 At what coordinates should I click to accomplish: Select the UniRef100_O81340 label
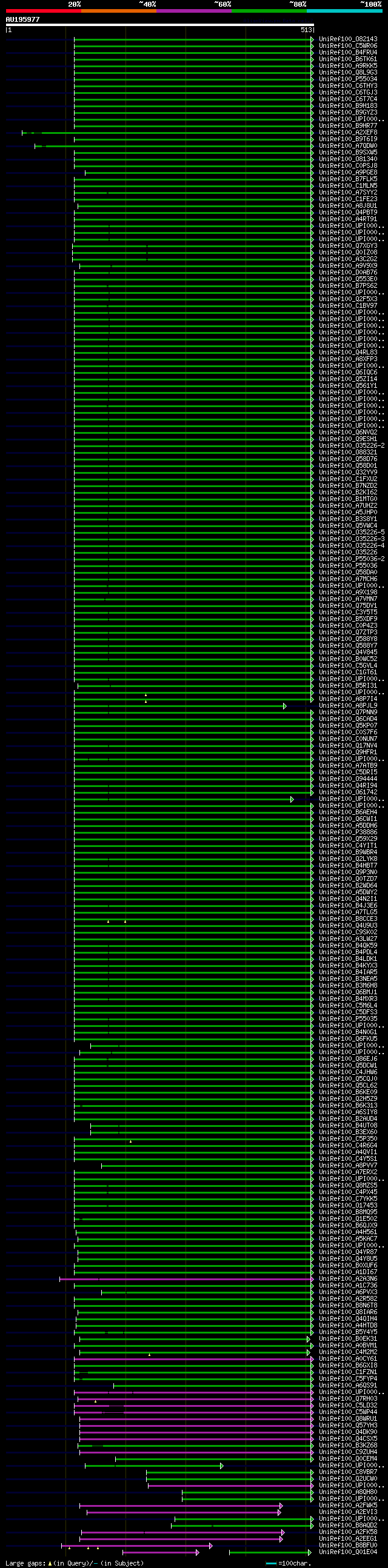coord(348,159)
